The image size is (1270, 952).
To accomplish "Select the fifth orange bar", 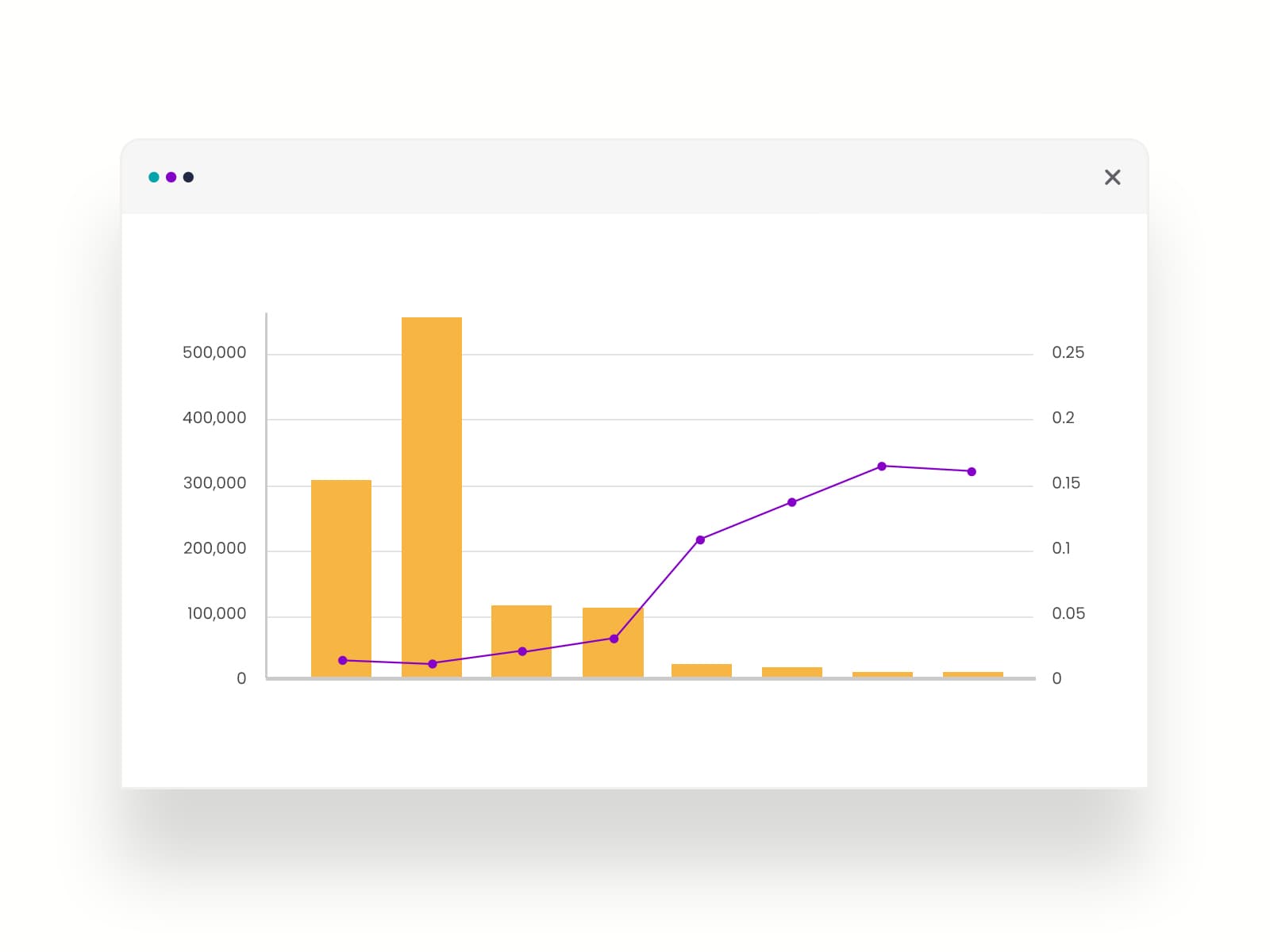I will (x=702, y=670).
